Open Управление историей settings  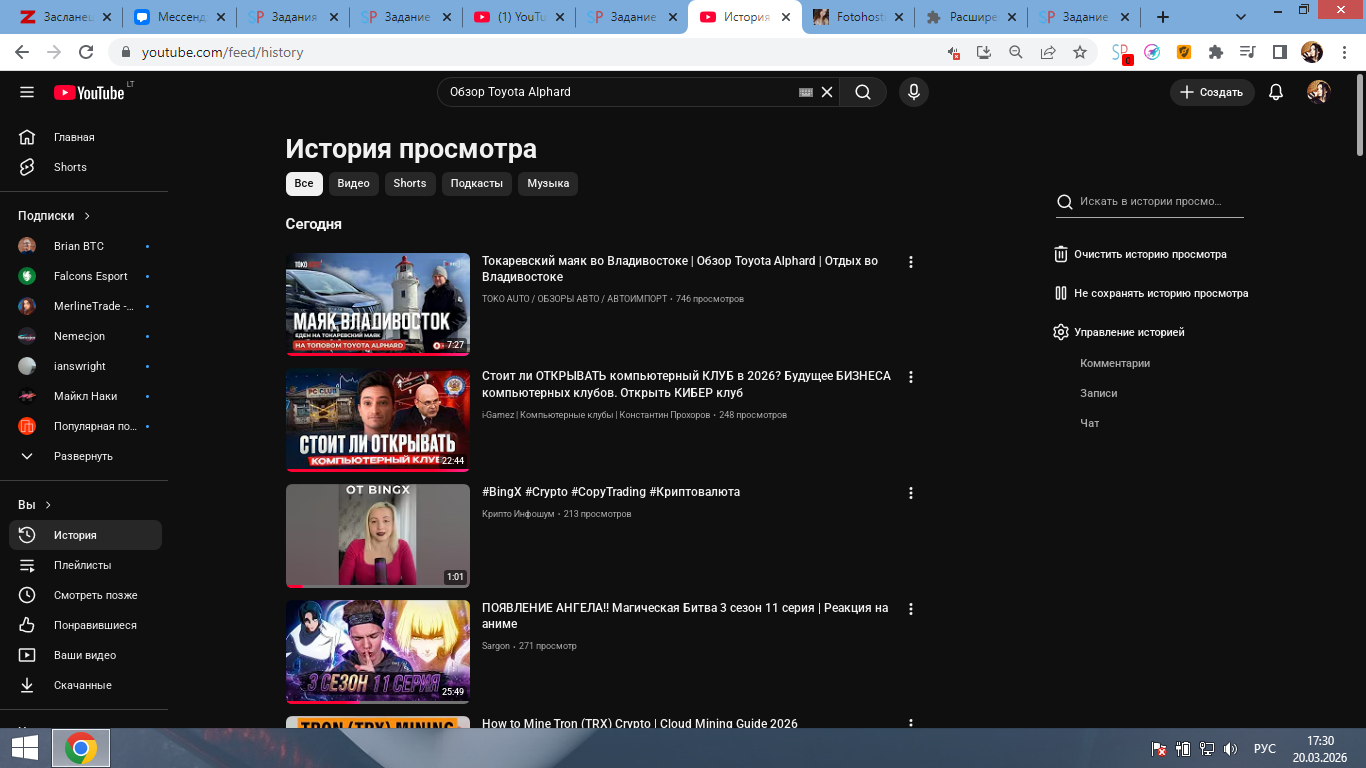(1119, 332)
